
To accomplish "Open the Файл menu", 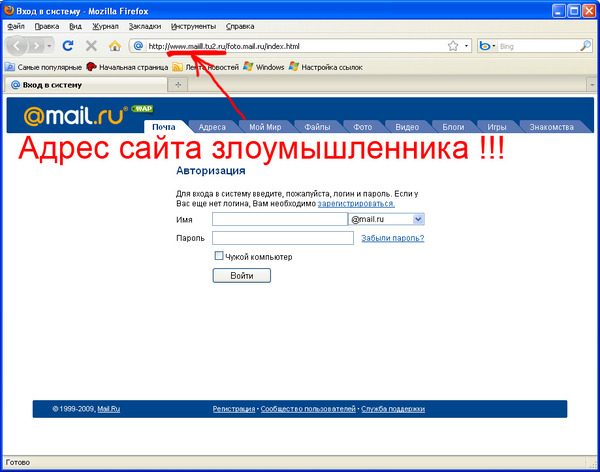I will pos(16,26).
